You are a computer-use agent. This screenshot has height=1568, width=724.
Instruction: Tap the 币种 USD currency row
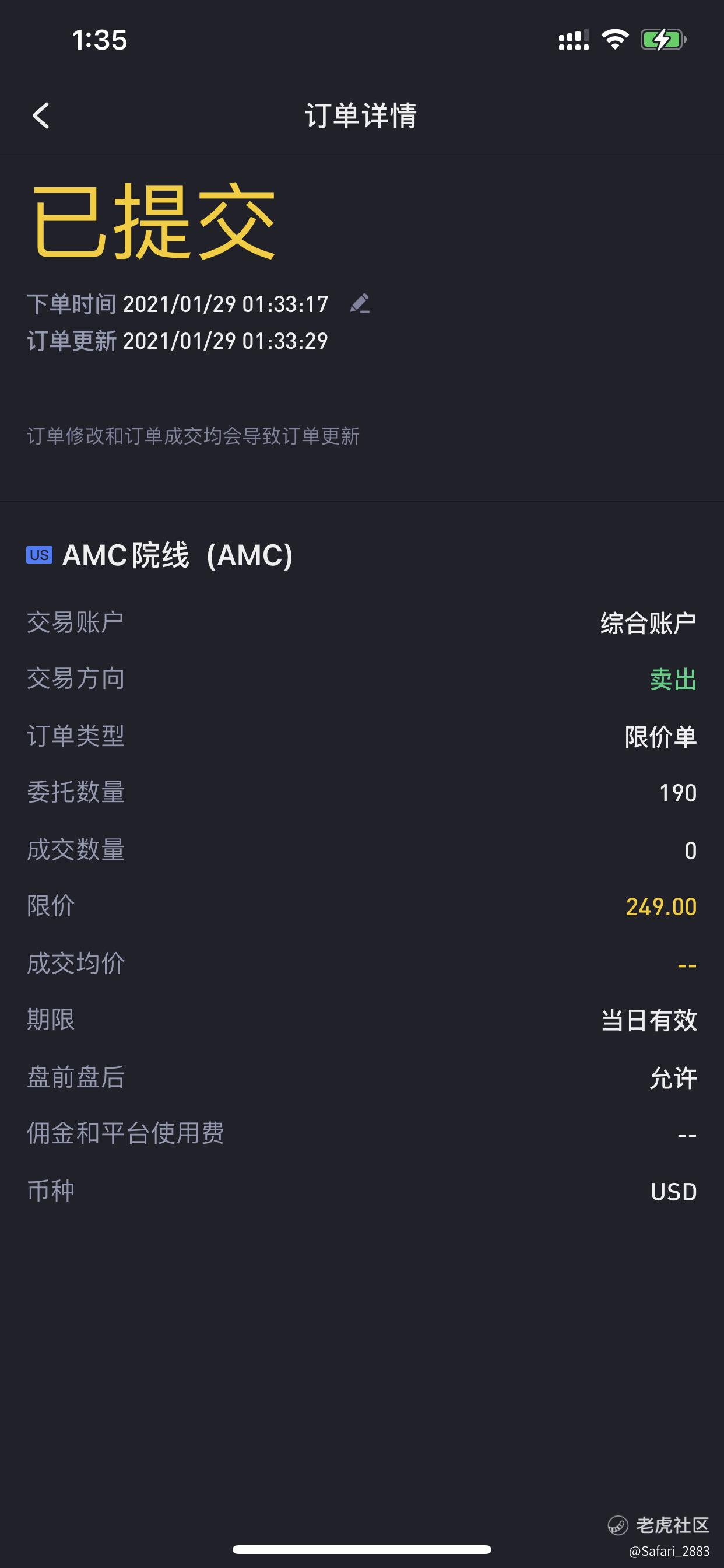pos(362,1191)
